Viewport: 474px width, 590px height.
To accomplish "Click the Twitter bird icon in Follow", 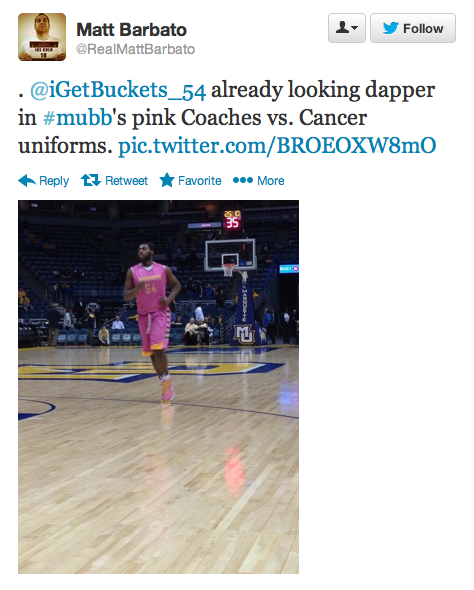I will [x=390, y=28].
